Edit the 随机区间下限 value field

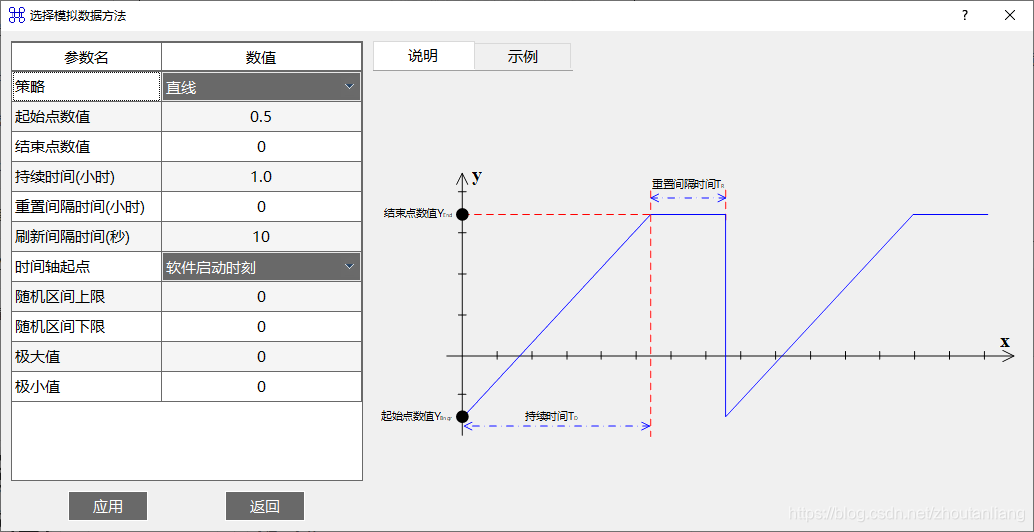pos(261,327)
